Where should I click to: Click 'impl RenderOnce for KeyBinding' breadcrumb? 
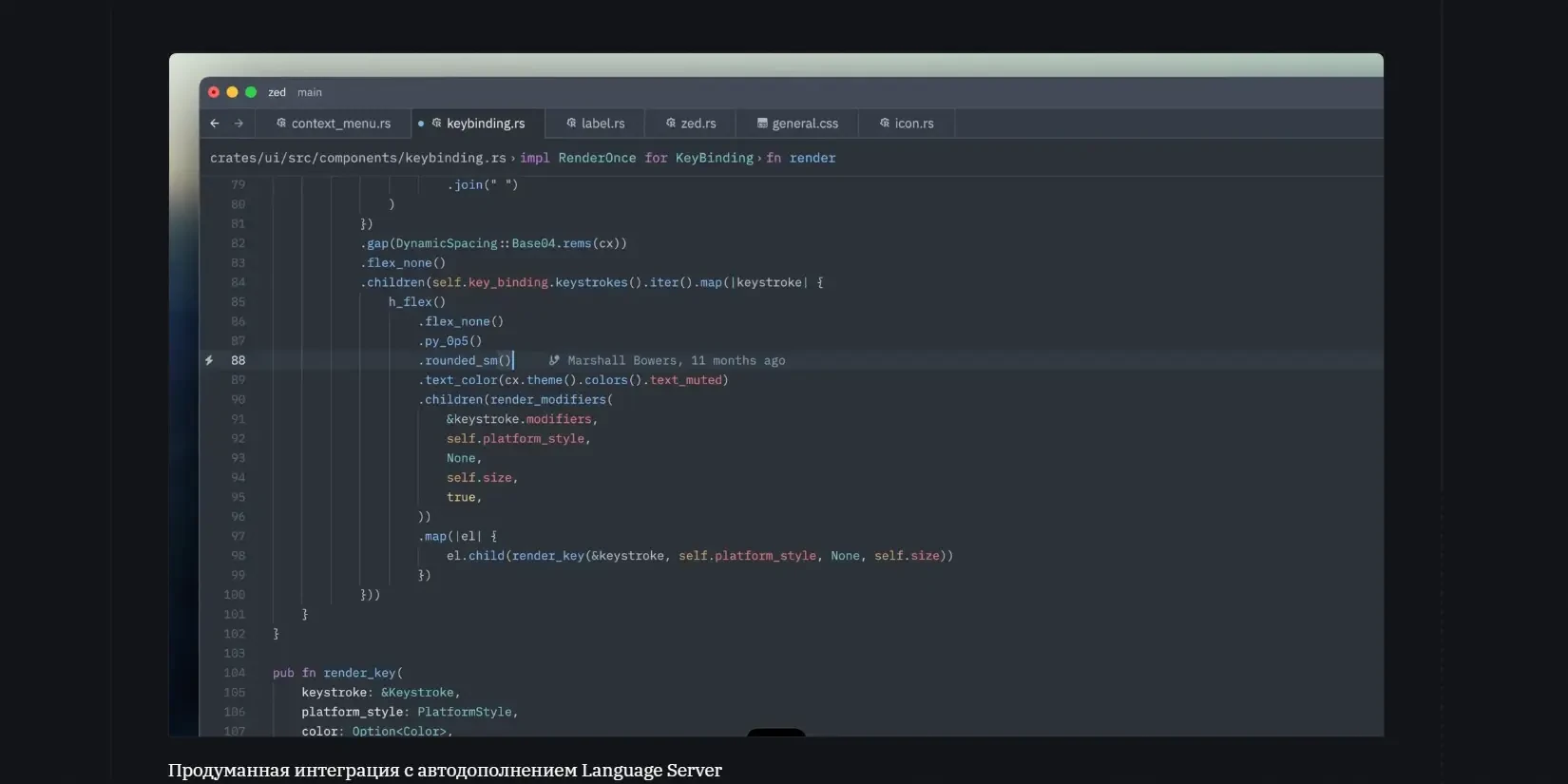tap(637, 158)
